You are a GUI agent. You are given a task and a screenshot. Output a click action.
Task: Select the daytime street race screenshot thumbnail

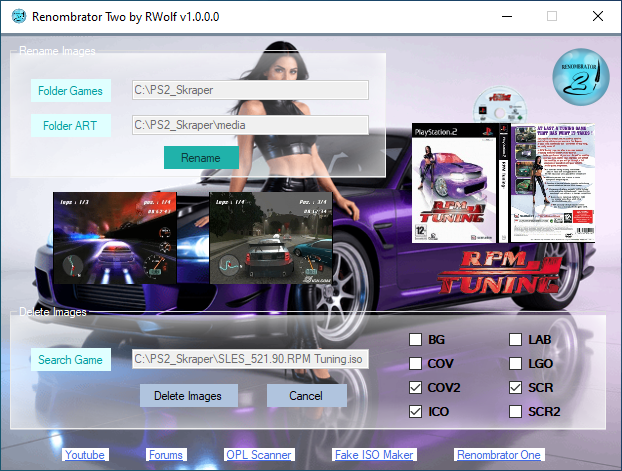271,238
